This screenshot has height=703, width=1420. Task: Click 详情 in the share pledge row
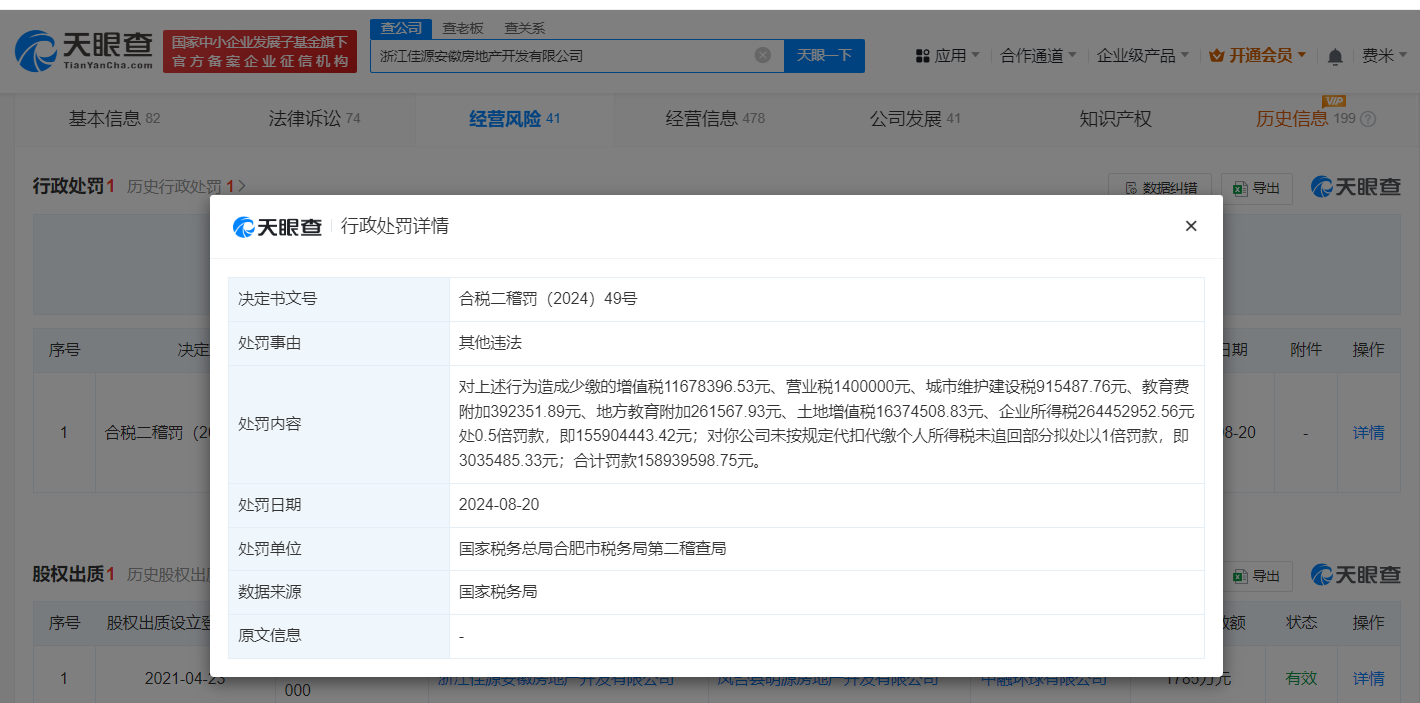1368,677
